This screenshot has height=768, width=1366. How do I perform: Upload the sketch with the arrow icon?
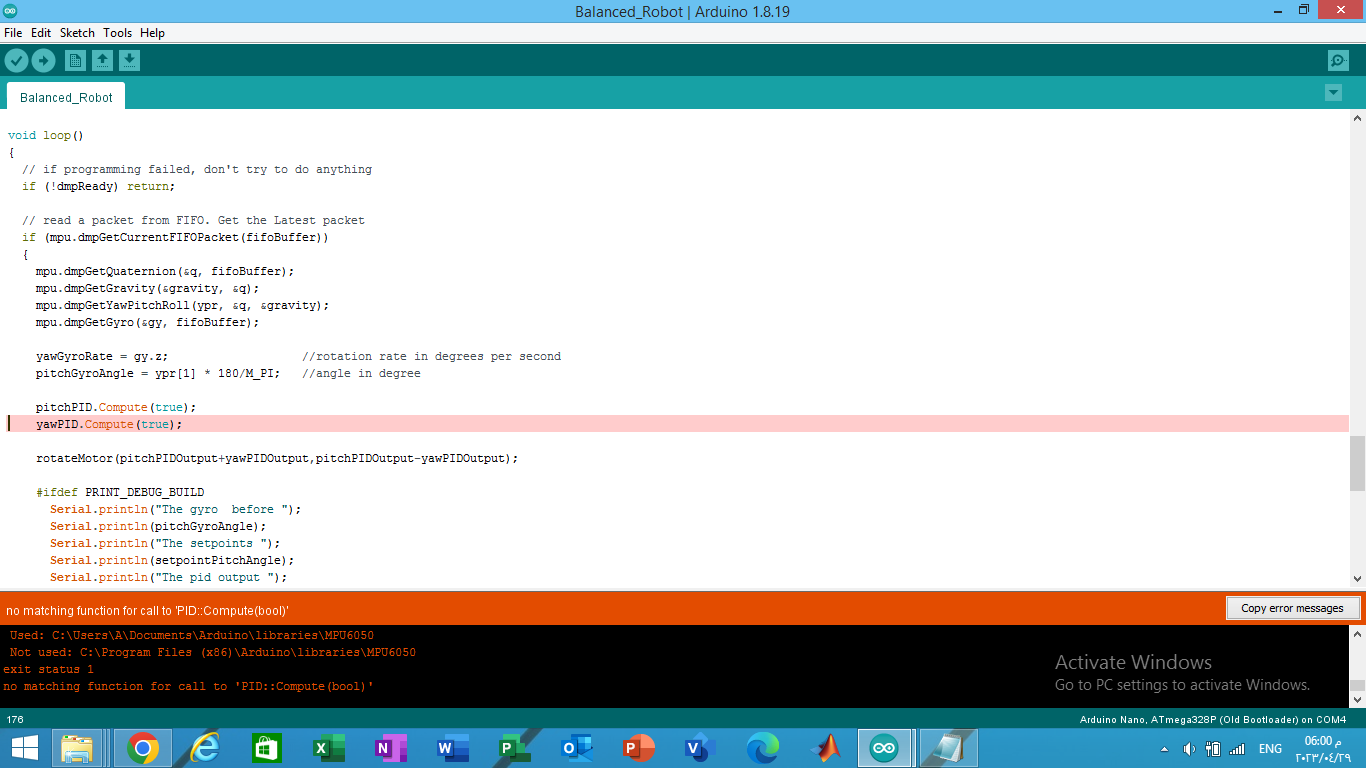(x=43, y=60)
